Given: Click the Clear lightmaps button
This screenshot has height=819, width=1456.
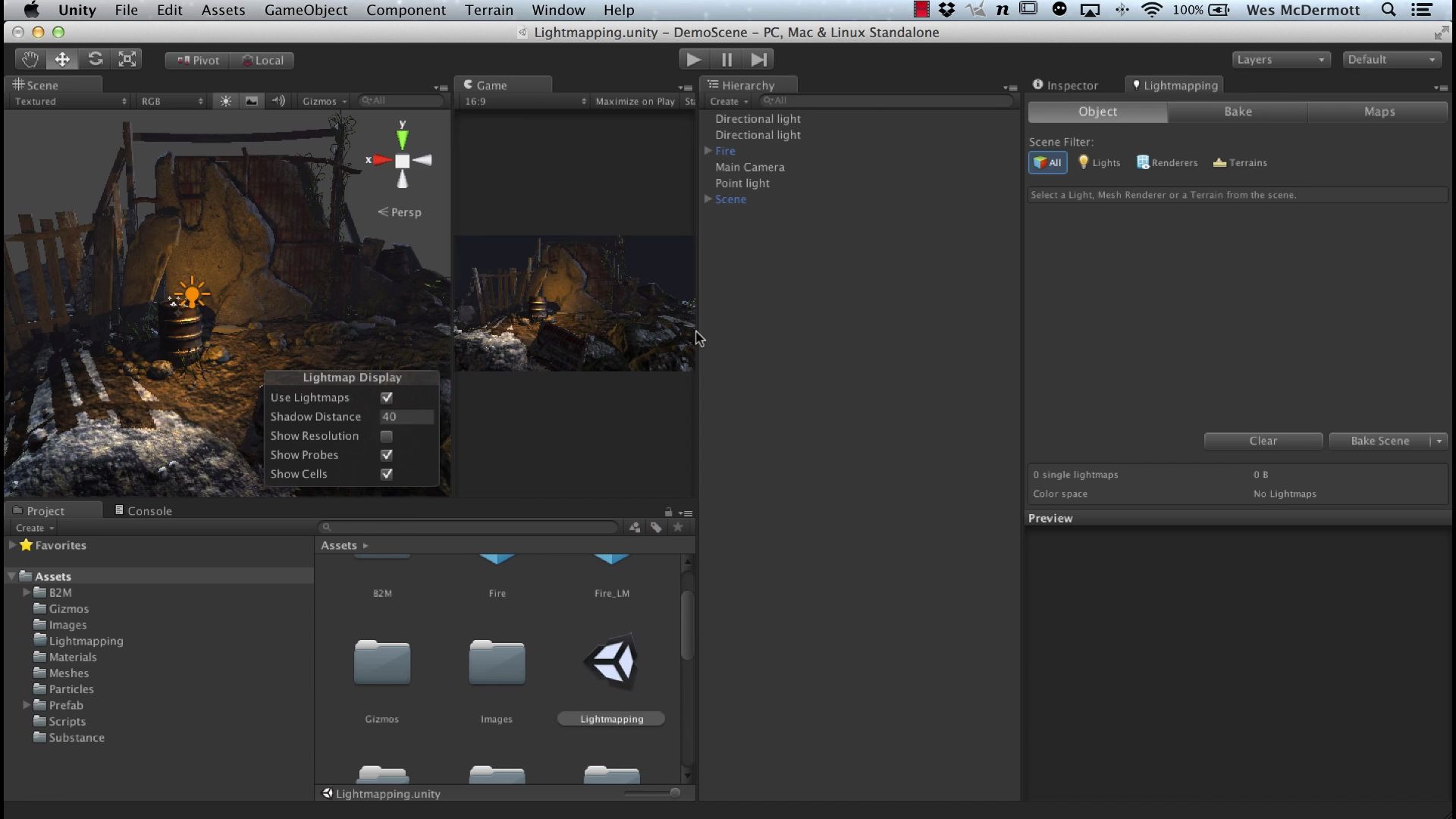Looking at the screenshot, I should pos(1263,441).
